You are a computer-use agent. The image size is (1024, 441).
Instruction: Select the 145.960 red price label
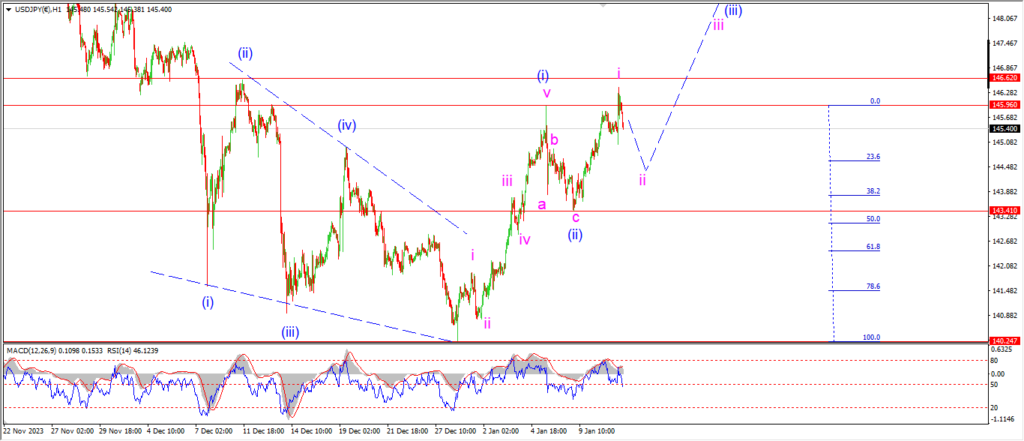1004,104
